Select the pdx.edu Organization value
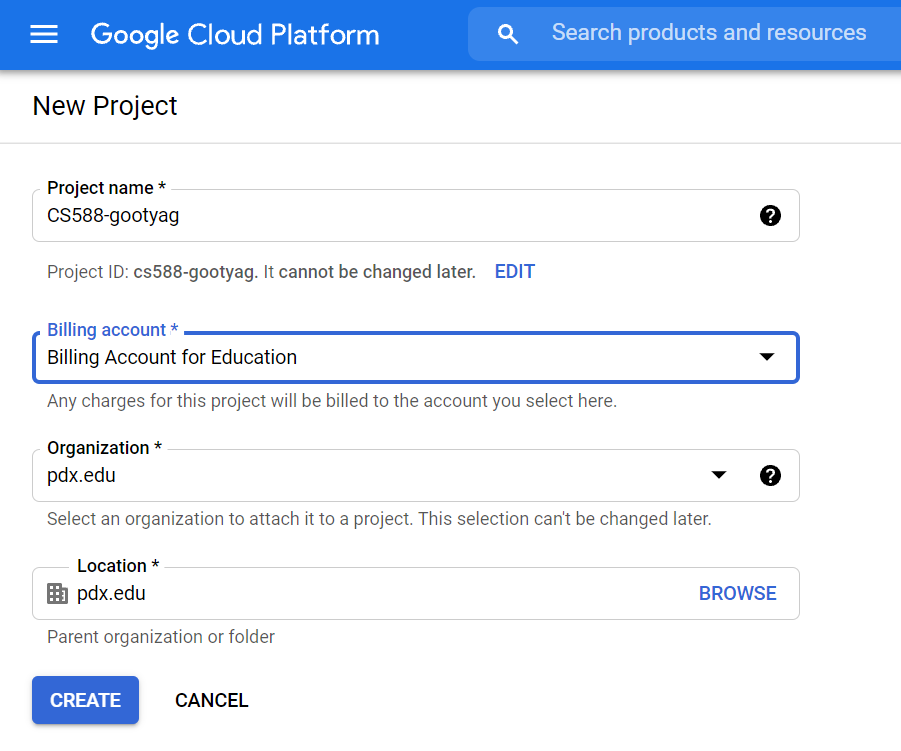Viewport: 901px width, 751px height. (x=81, y=475)
